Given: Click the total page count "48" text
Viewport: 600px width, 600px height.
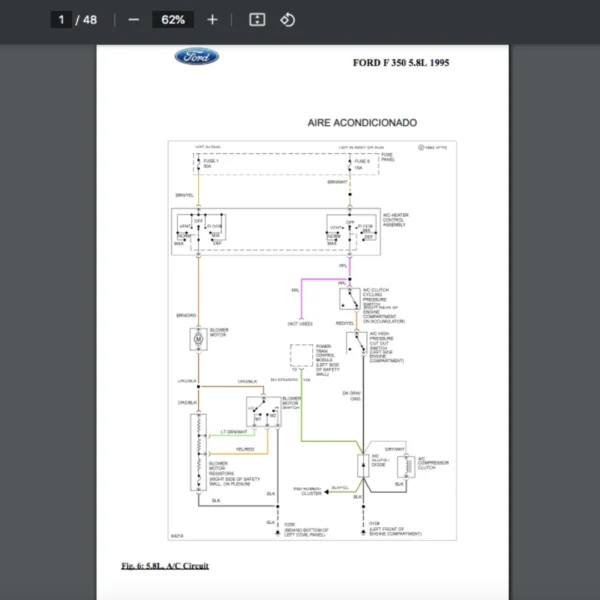Looking at the screenshot, I should (x=90, y=20).
